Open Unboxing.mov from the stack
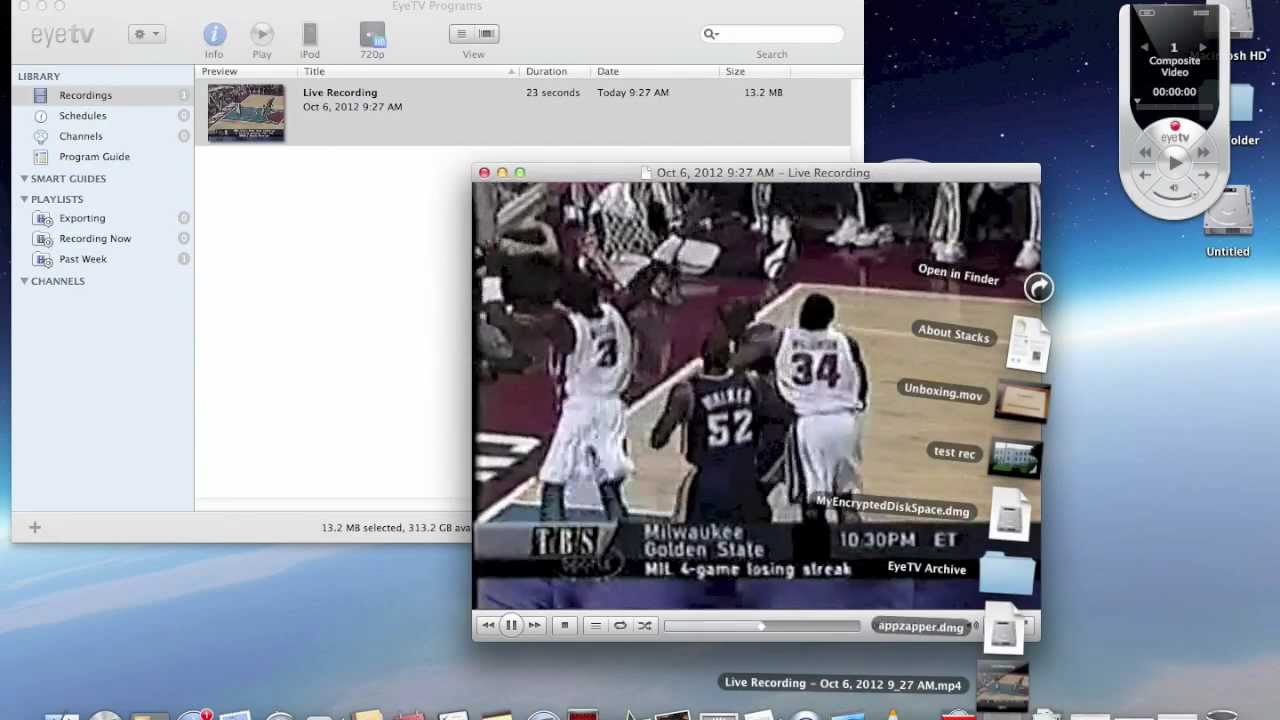The image size is (1280, 720). click(943, 391)
